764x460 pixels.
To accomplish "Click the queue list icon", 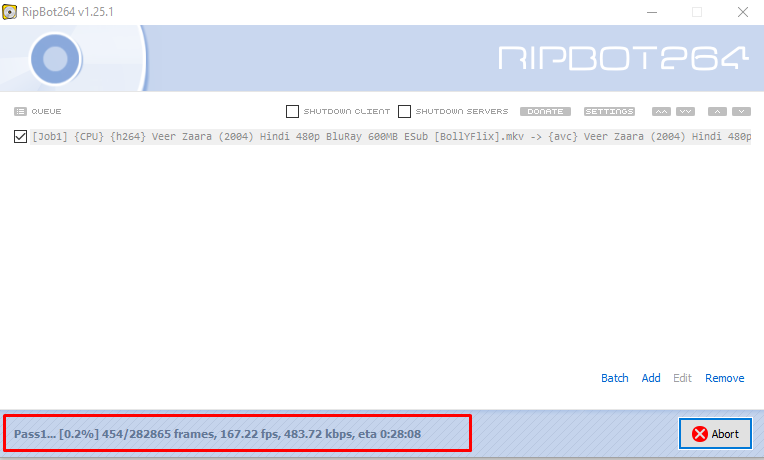I will click(x=20, y=112).
